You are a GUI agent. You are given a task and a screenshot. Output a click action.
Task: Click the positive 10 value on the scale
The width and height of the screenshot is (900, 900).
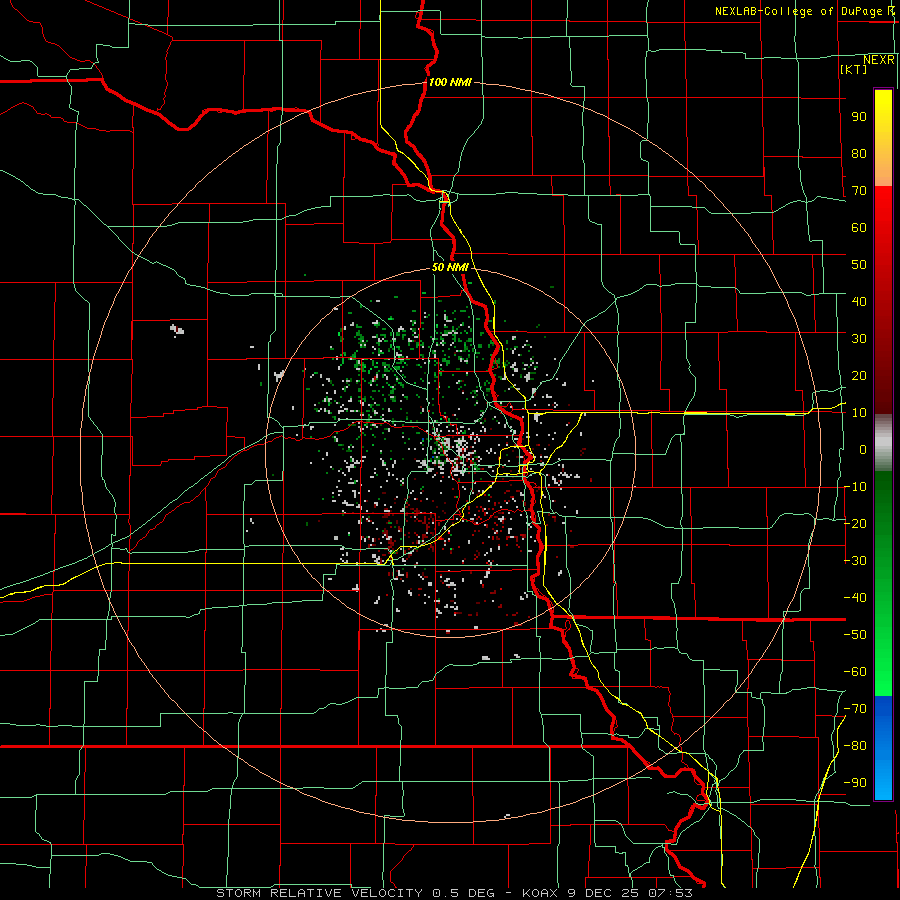(859, 413)
